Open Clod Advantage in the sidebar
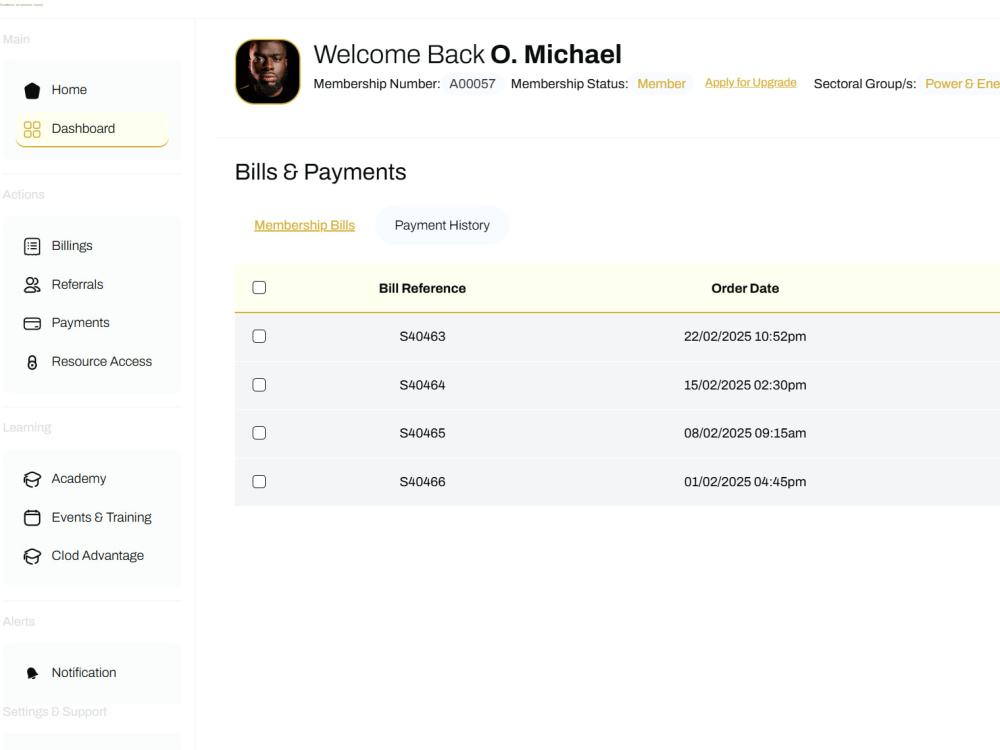1000x750 pixels. [92, 556]
